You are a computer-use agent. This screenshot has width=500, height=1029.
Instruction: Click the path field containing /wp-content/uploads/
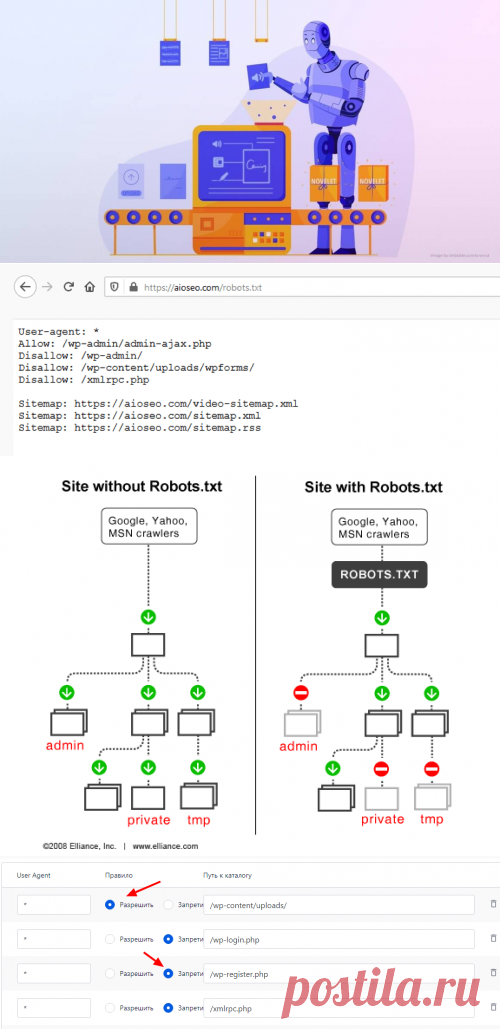coord(339,904)
